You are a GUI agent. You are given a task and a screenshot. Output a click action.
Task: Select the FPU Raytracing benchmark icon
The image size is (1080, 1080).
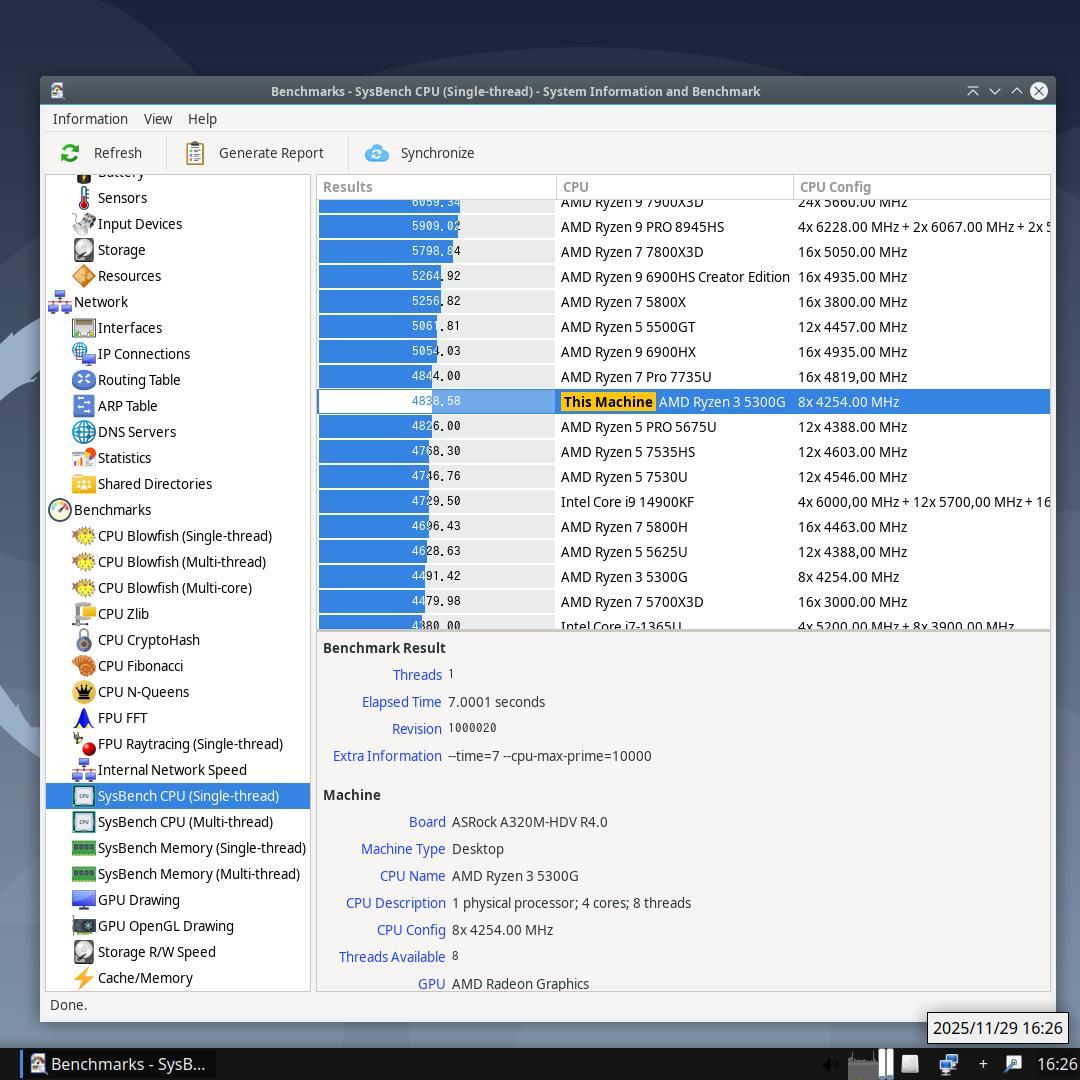pos(84,744)
